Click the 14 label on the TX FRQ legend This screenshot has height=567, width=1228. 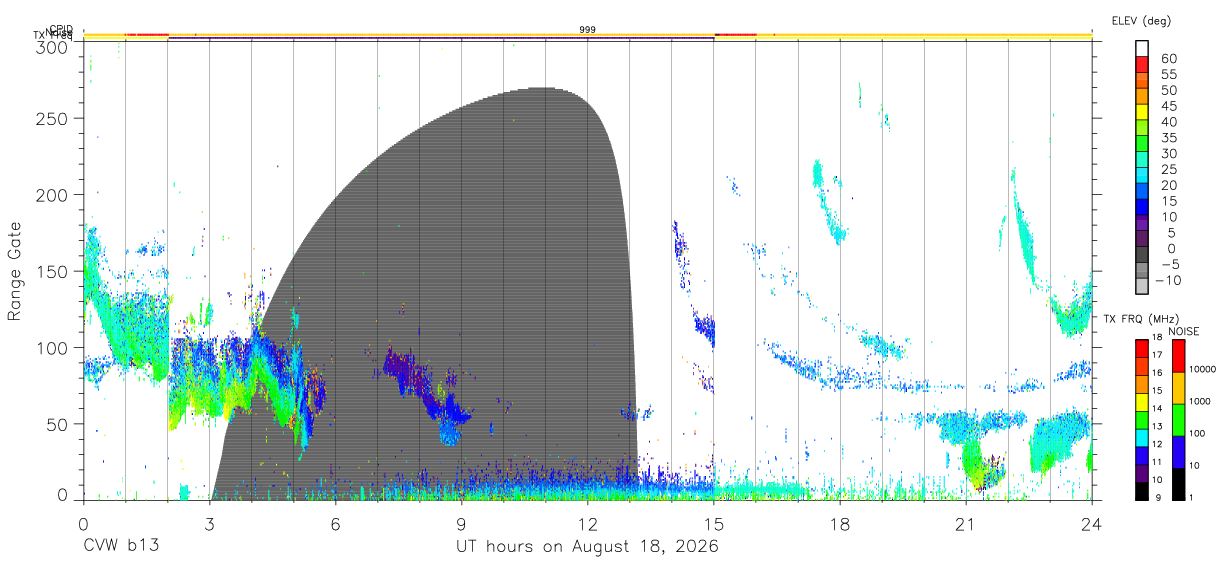[x=1157, y=408]
